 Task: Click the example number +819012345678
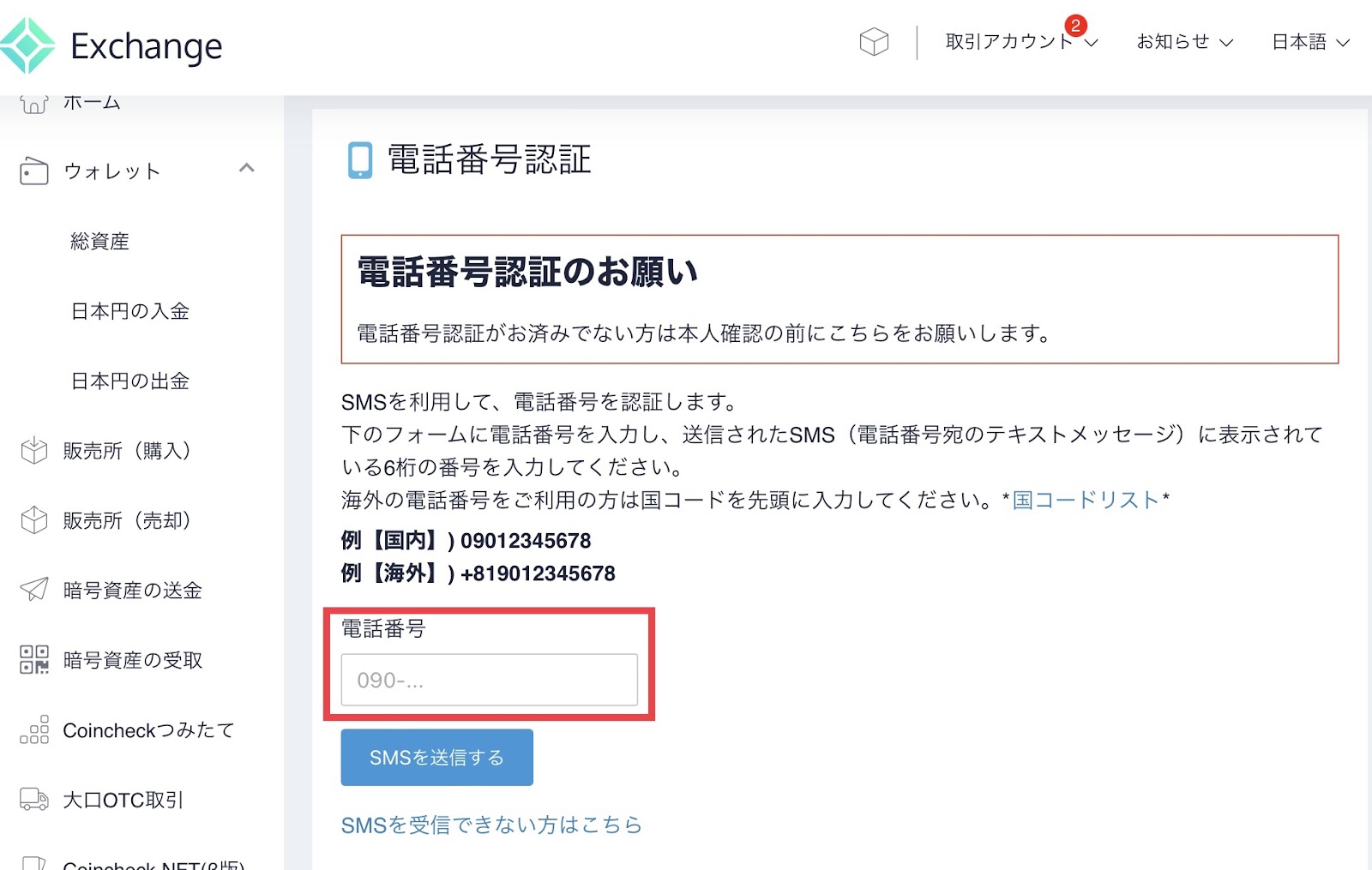point(538,573)
